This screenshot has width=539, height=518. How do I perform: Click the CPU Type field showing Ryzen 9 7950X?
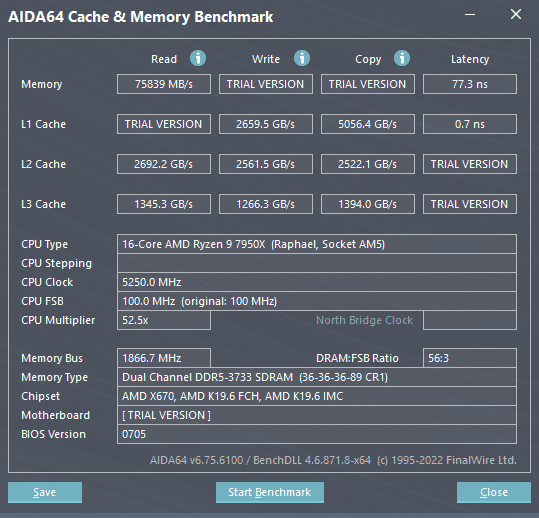[x=317, y=244]
